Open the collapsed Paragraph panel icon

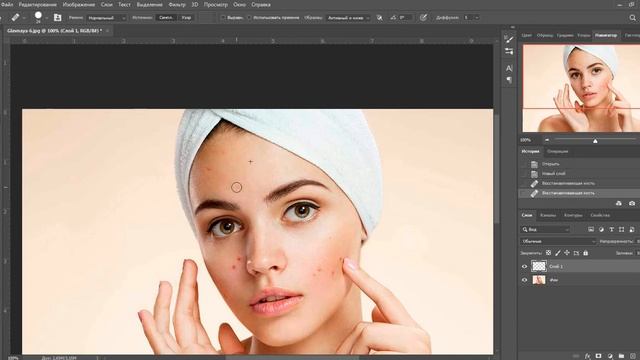click(509, 80)
